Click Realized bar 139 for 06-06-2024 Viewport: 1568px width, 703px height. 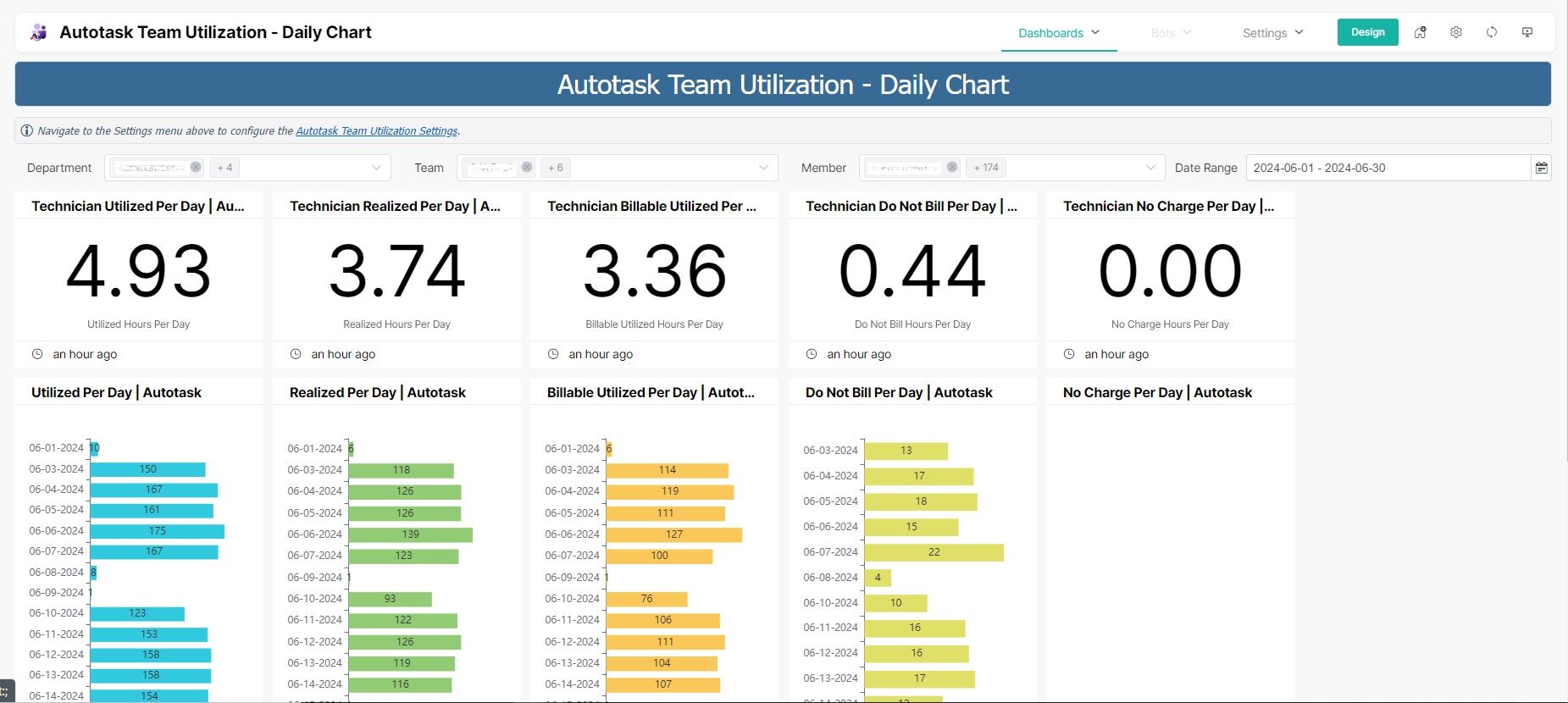tap(411, 534)
